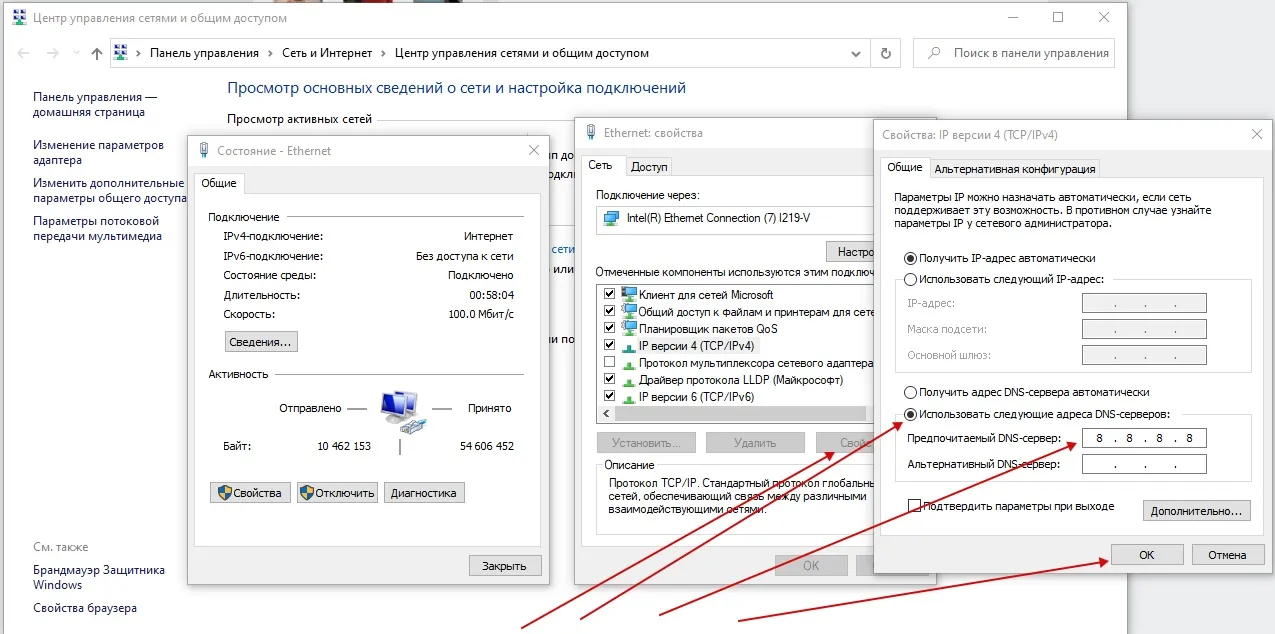
Task: Expand chevron after Панель управления breadcrumb
Action: pyautogui.click(x=268, y=54)
